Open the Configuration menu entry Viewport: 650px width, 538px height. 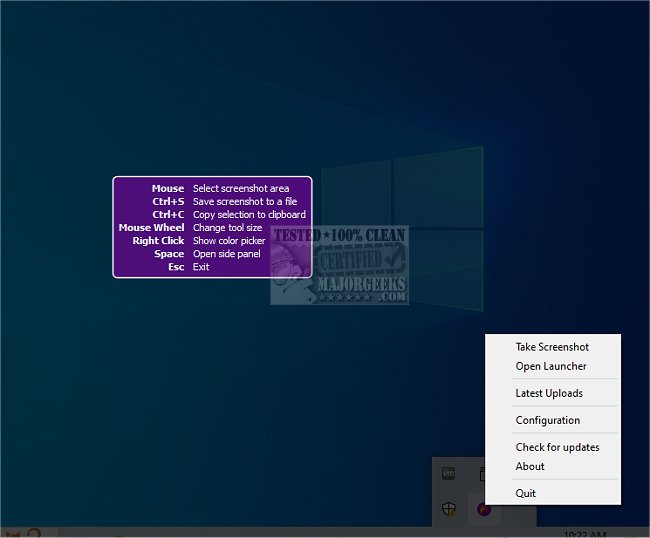point(547,420)
